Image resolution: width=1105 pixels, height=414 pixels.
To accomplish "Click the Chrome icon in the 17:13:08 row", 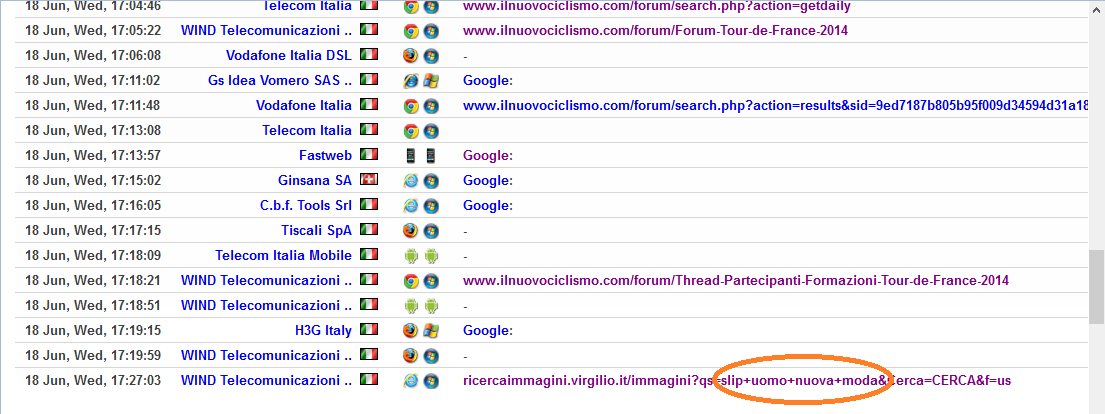I will pyautogui.click(x=411, y=131).
